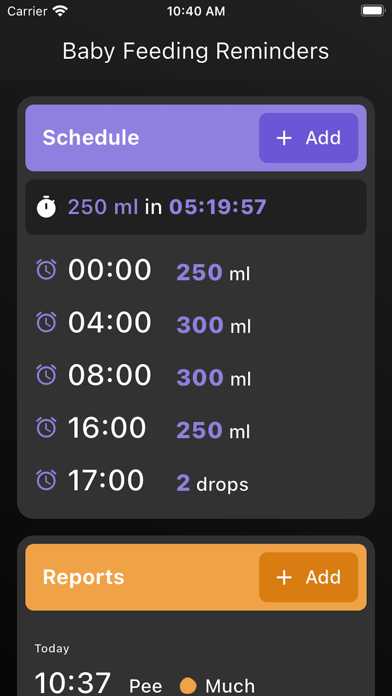Tap the plus icon in Reports Add button
This screenshot has height=696, width=392.
pos(284,577)
